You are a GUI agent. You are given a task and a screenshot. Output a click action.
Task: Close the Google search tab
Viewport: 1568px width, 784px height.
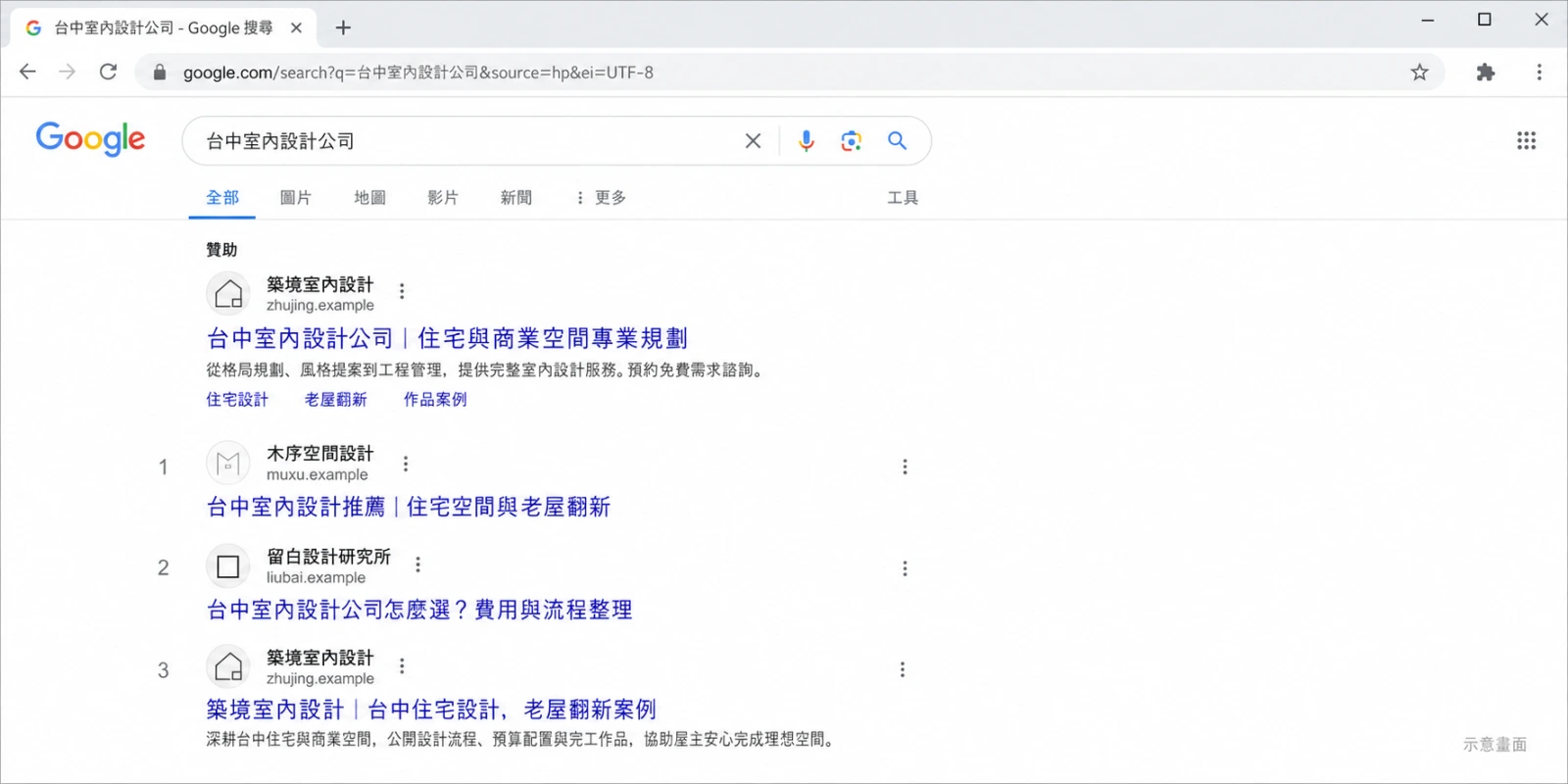(x=296, y=27)
